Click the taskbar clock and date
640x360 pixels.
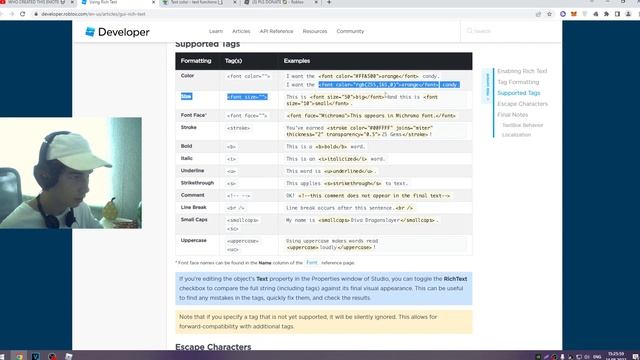pyautogui.click(x=616, y=356)
